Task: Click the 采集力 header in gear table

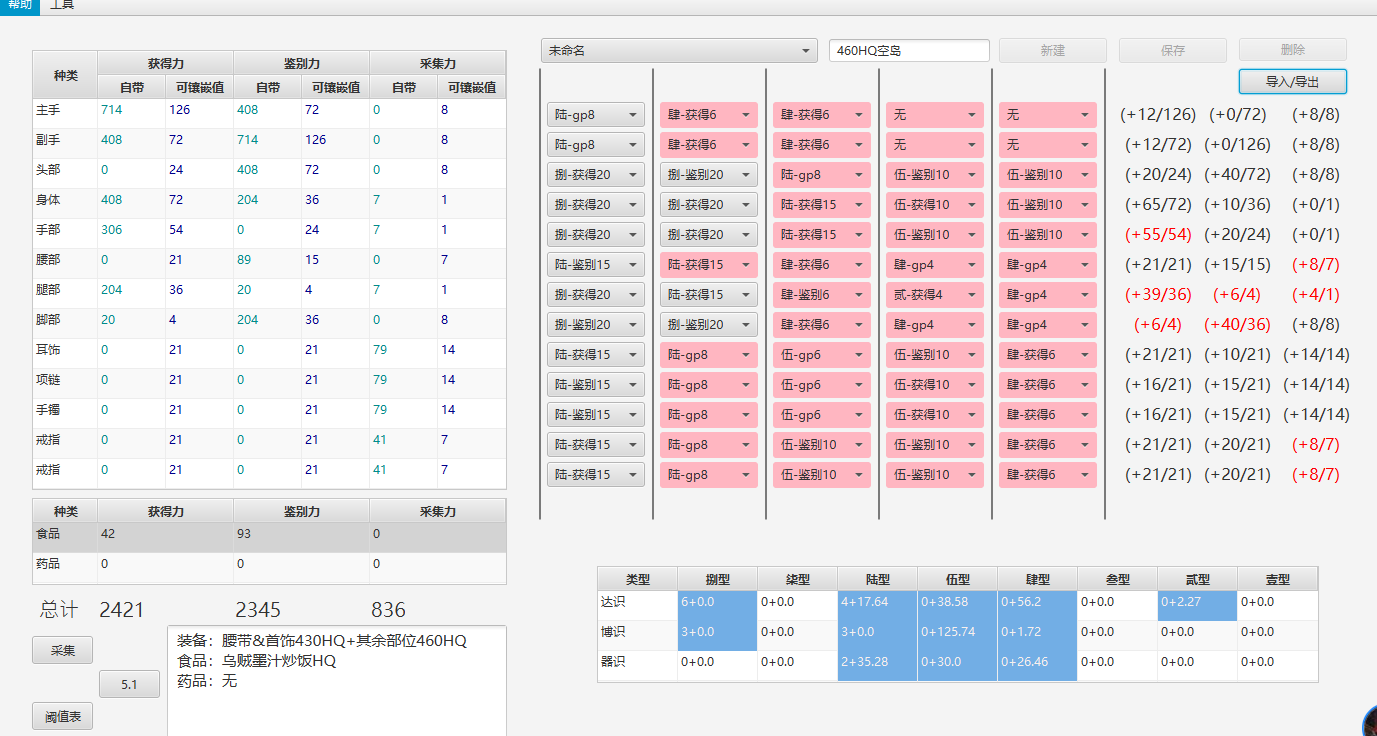Action: 437,63
